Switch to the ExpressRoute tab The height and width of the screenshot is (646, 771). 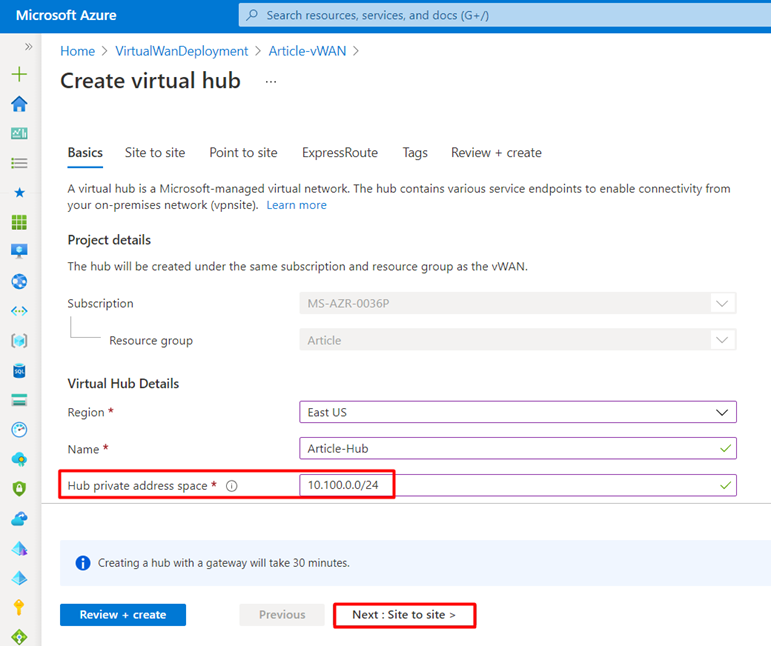340,152
